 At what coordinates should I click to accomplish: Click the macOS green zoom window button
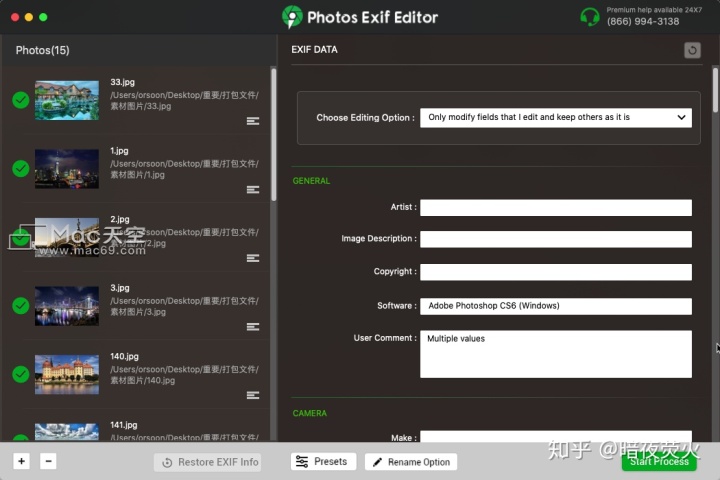tap(43, 17)
